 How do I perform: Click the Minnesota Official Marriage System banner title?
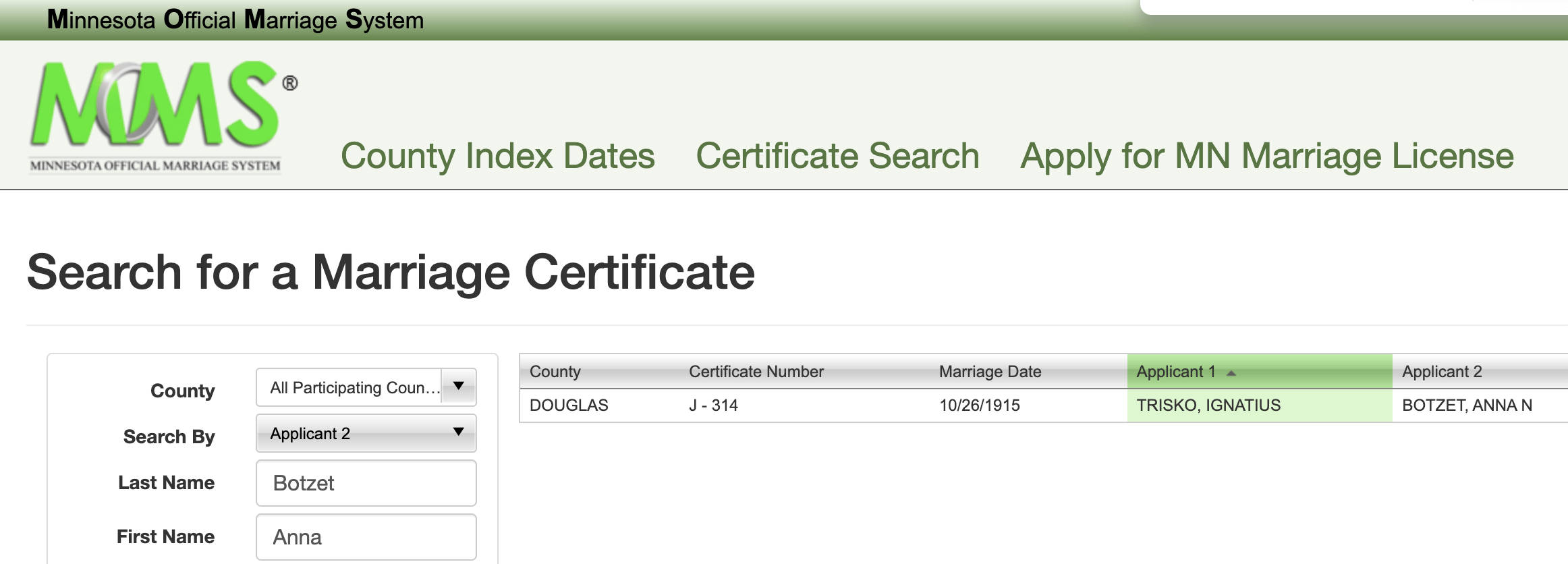(x=235, y=20)
